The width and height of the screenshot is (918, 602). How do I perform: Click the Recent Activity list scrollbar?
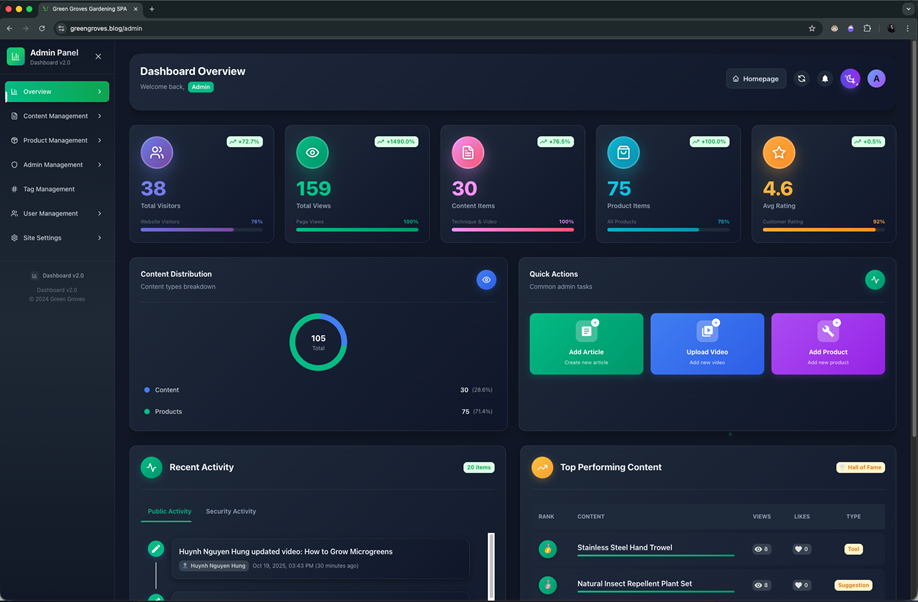491,566
